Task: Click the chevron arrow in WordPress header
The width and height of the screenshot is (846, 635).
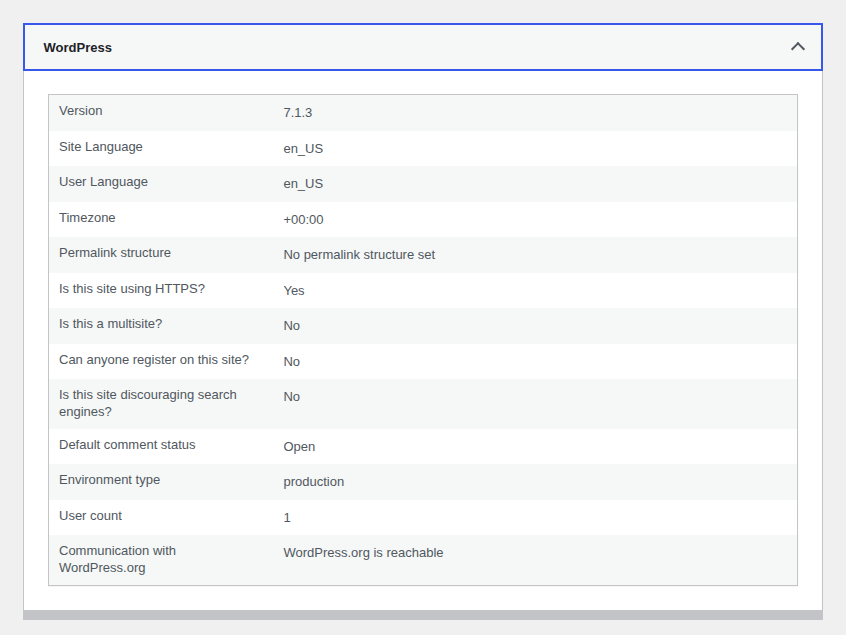Action: coord(798,47)
